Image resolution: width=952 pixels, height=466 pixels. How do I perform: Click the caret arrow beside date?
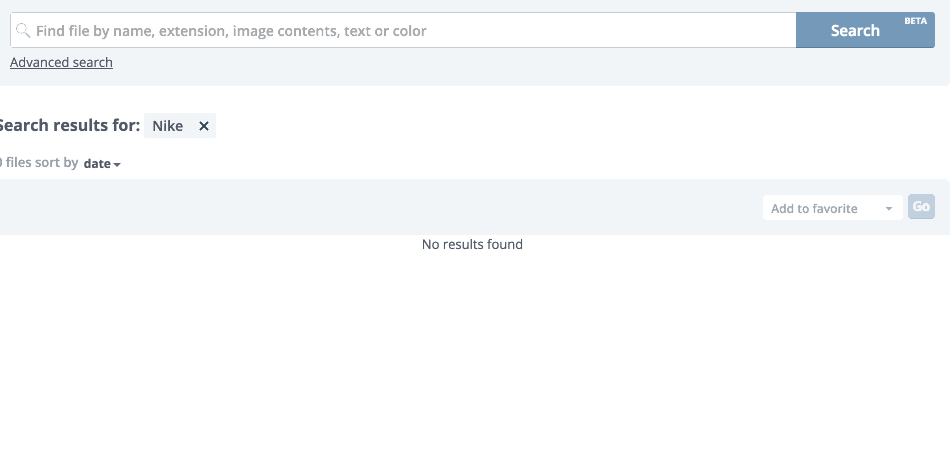pyautogui.click(x=117, y=164)
